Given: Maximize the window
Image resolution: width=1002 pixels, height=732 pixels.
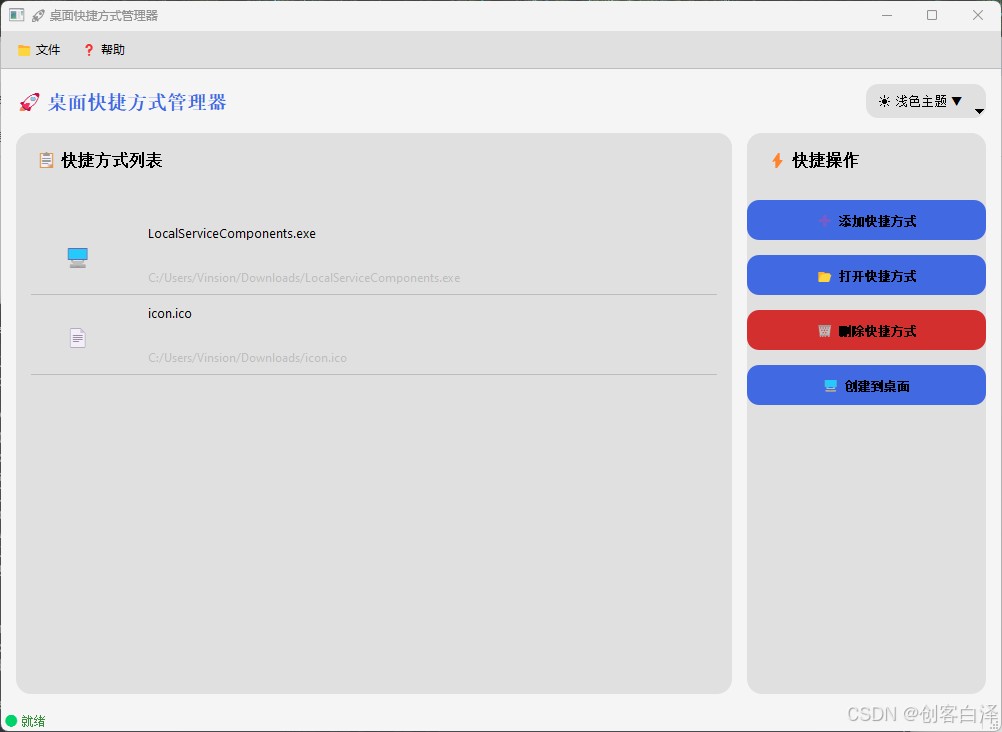Looking at the screenshot, I should click(x=932, y=15).
